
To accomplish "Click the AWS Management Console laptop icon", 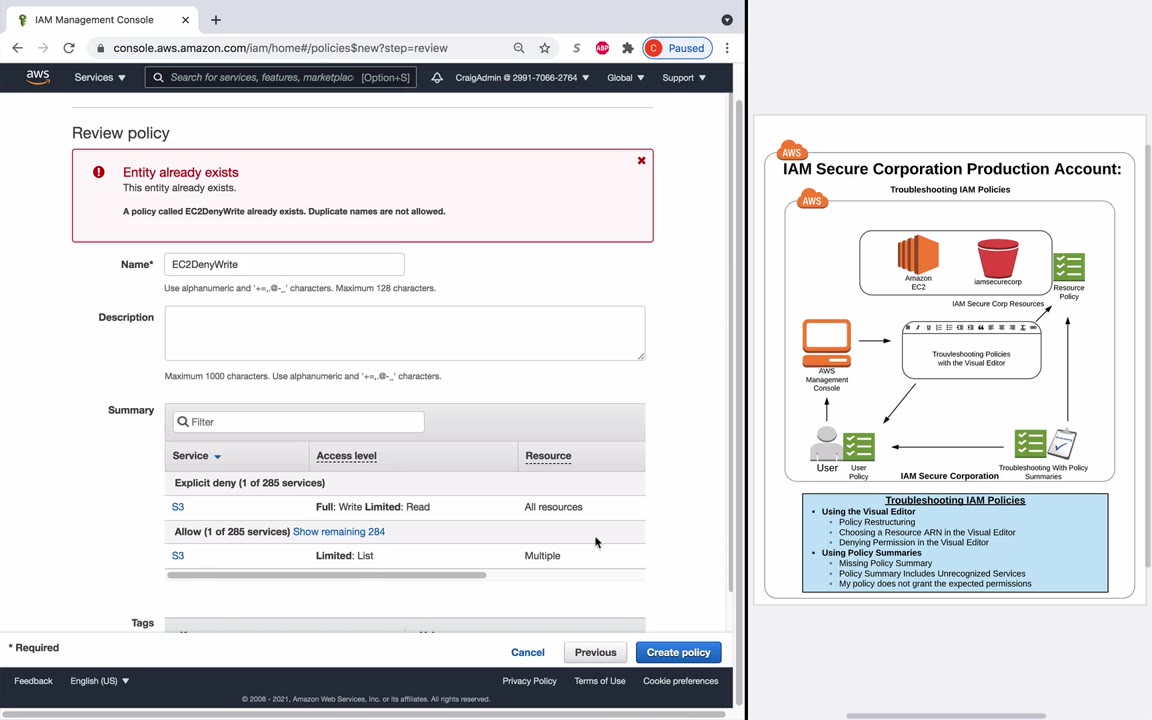I will pyautogui.click(x=827, y=342).
